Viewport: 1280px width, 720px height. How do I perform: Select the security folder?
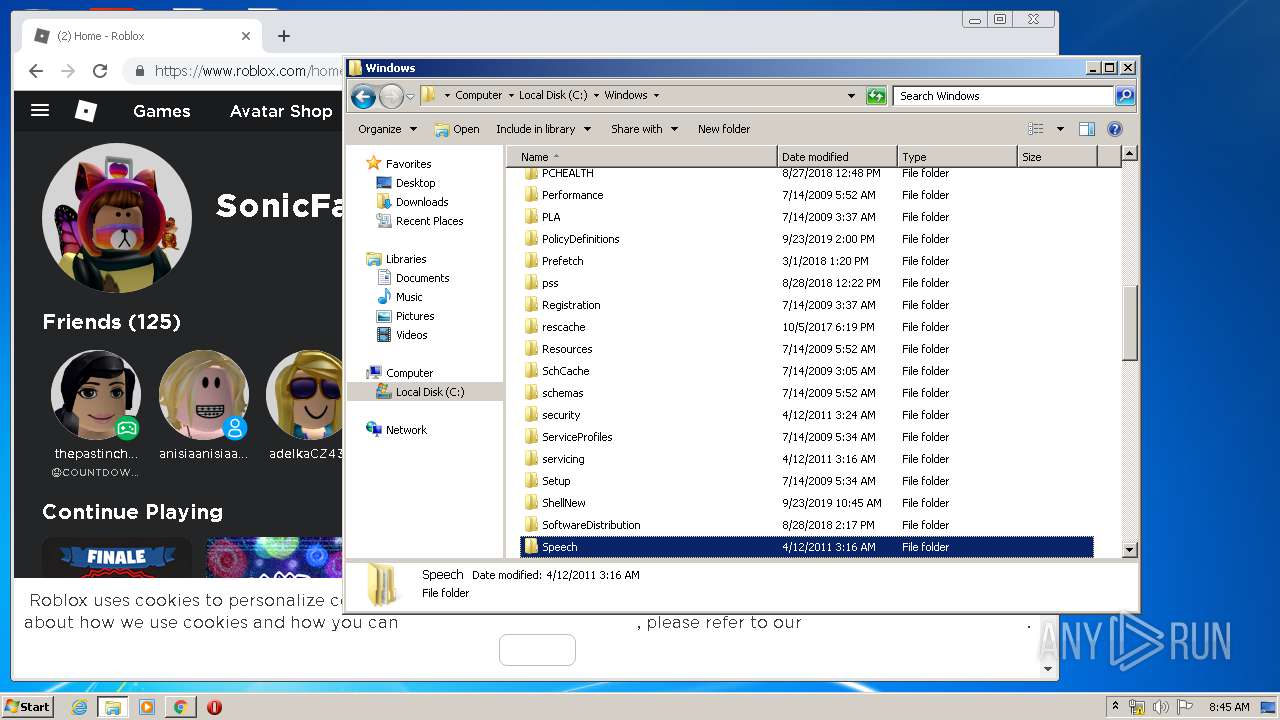[x=560, y=415]
